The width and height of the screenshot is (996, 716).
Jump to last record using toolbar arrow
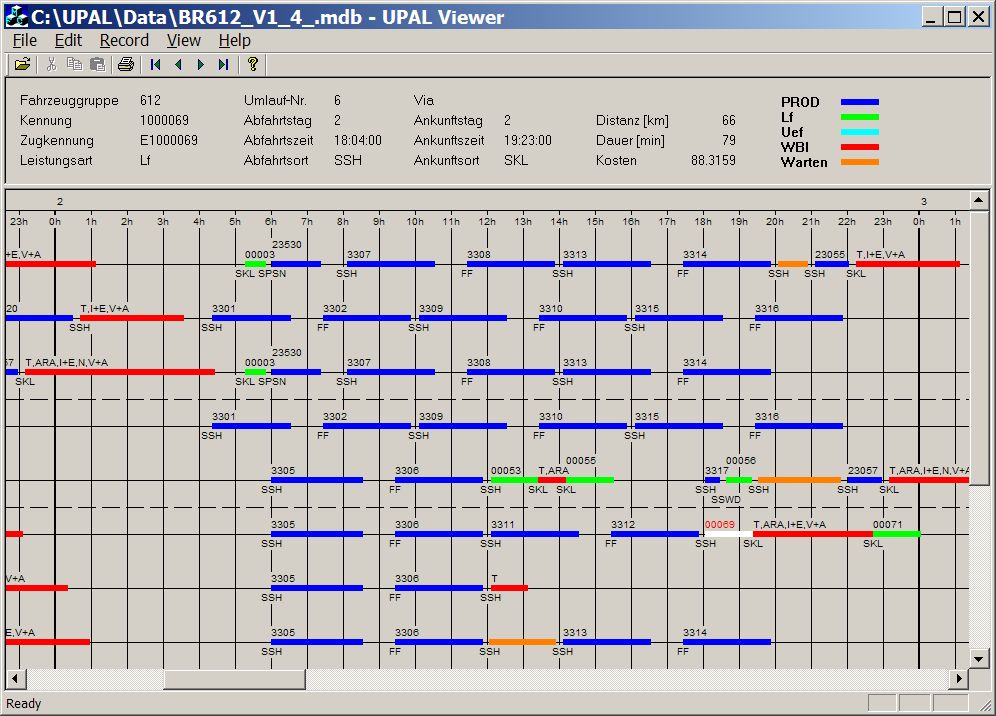[x=223, y=65]
